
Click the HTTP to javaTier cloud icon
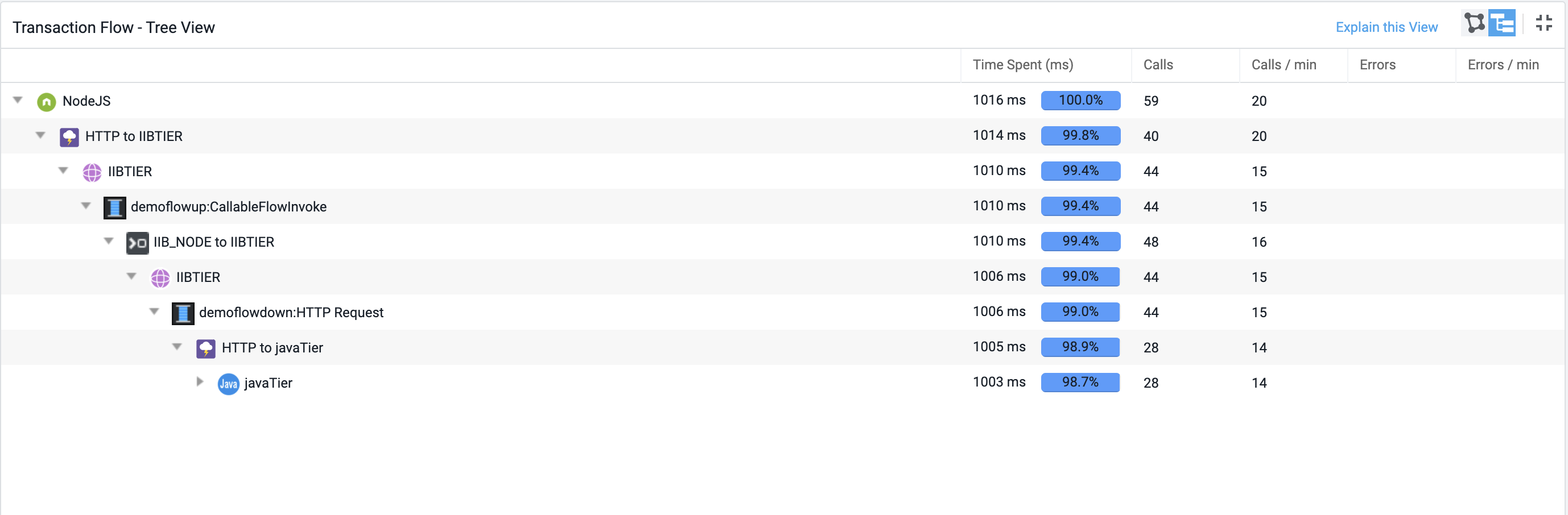click(205, 348)
